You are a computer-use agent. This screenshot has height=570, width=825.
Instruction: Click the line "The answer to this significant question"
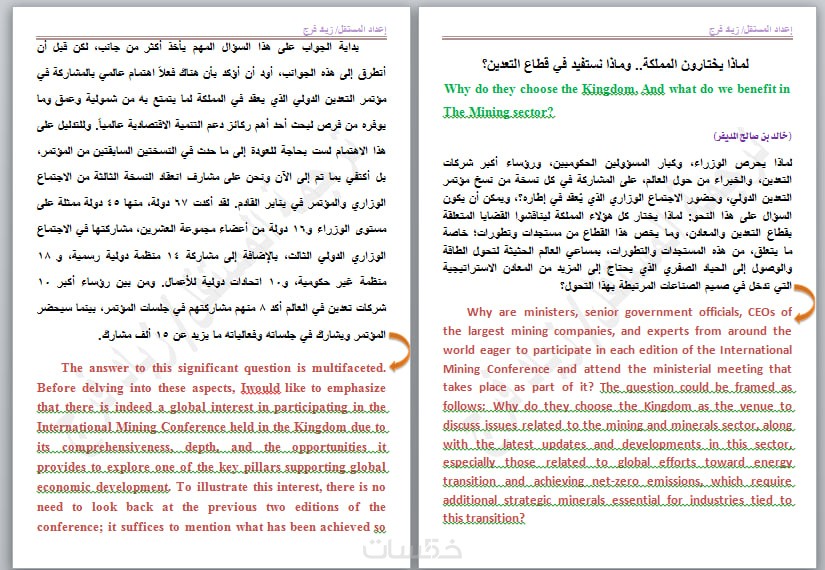(224, 368)
